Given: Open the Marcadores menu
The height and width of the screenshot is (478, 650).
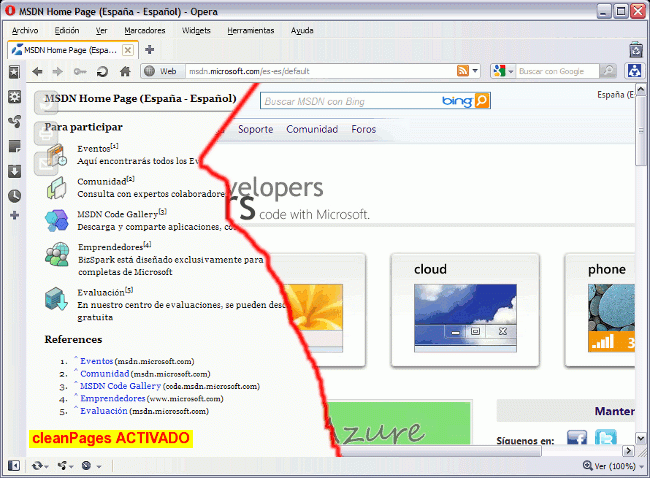Looking at the screenshot, I should (145, 30).
